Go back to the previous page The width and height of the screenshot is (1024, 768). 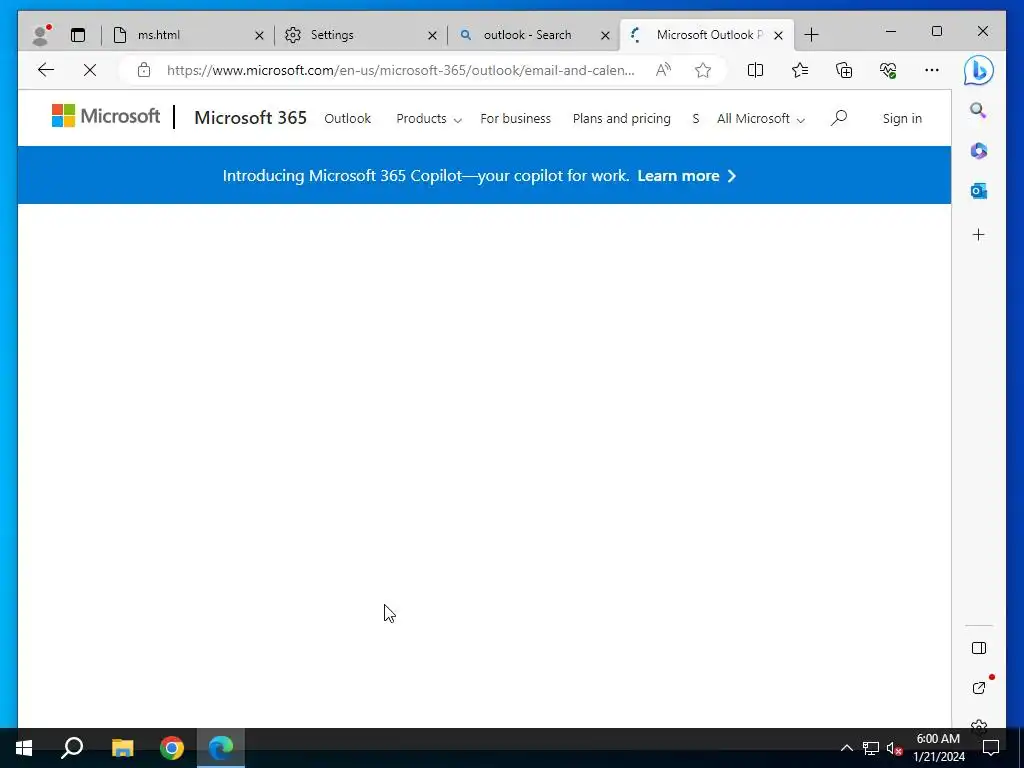pos(46,70)
